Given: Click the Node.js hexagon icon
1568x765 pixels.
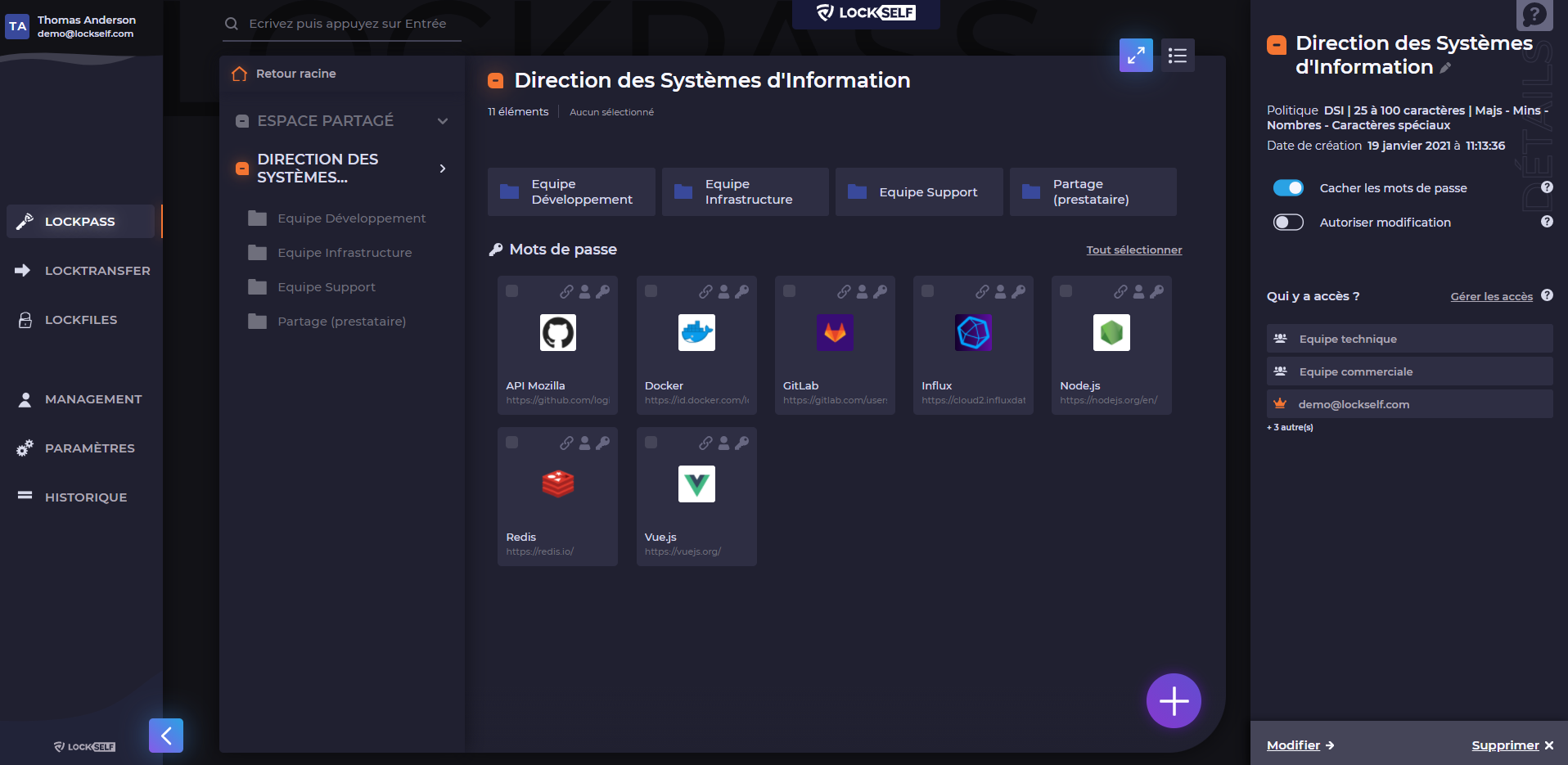Looking at the screenshot, I should click(x=1111, y=333).
